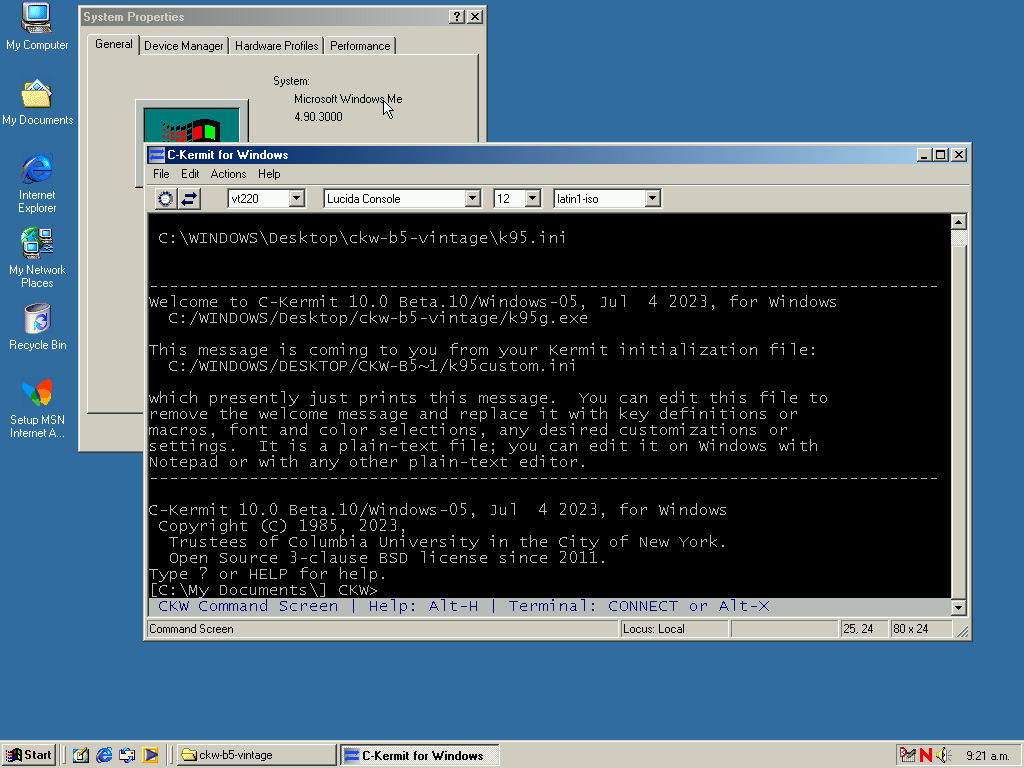
Task: Launch Outlook Express from quick launch bar
Action: [127, 755]
